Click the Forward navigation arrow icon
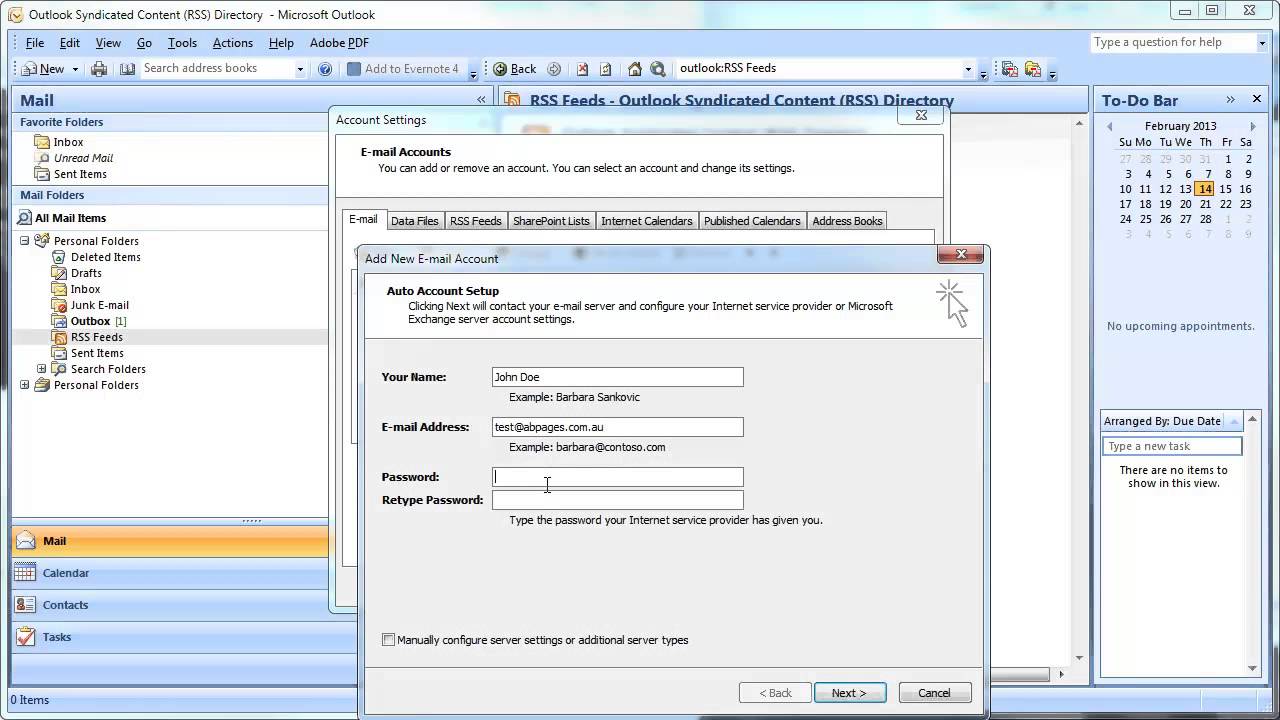Screen dimensions: 1280x720 pyautogui.click(x=554, y=69)
